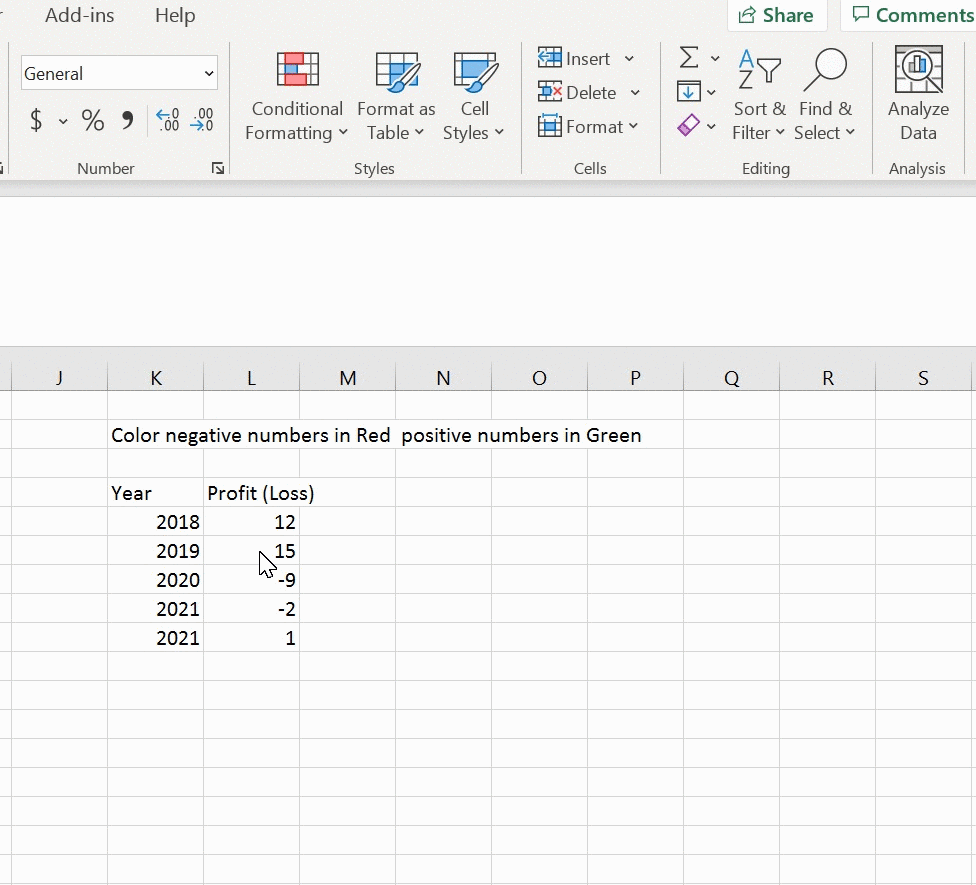Click the Clear eraser icon
Viewport: 976px width, 885px height.
[x=688, y=126]
